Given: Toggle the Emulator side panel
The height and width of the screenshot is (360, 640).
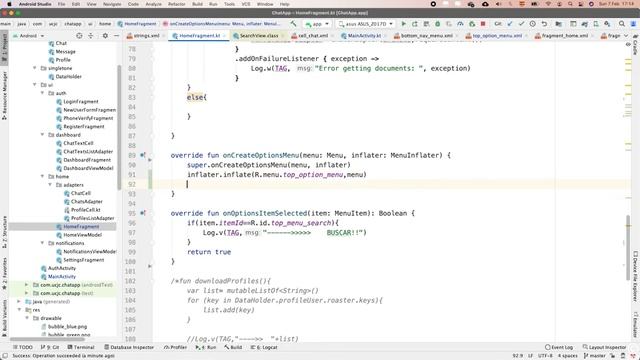Looking at the screenshot, I should (x=636, y=324).
